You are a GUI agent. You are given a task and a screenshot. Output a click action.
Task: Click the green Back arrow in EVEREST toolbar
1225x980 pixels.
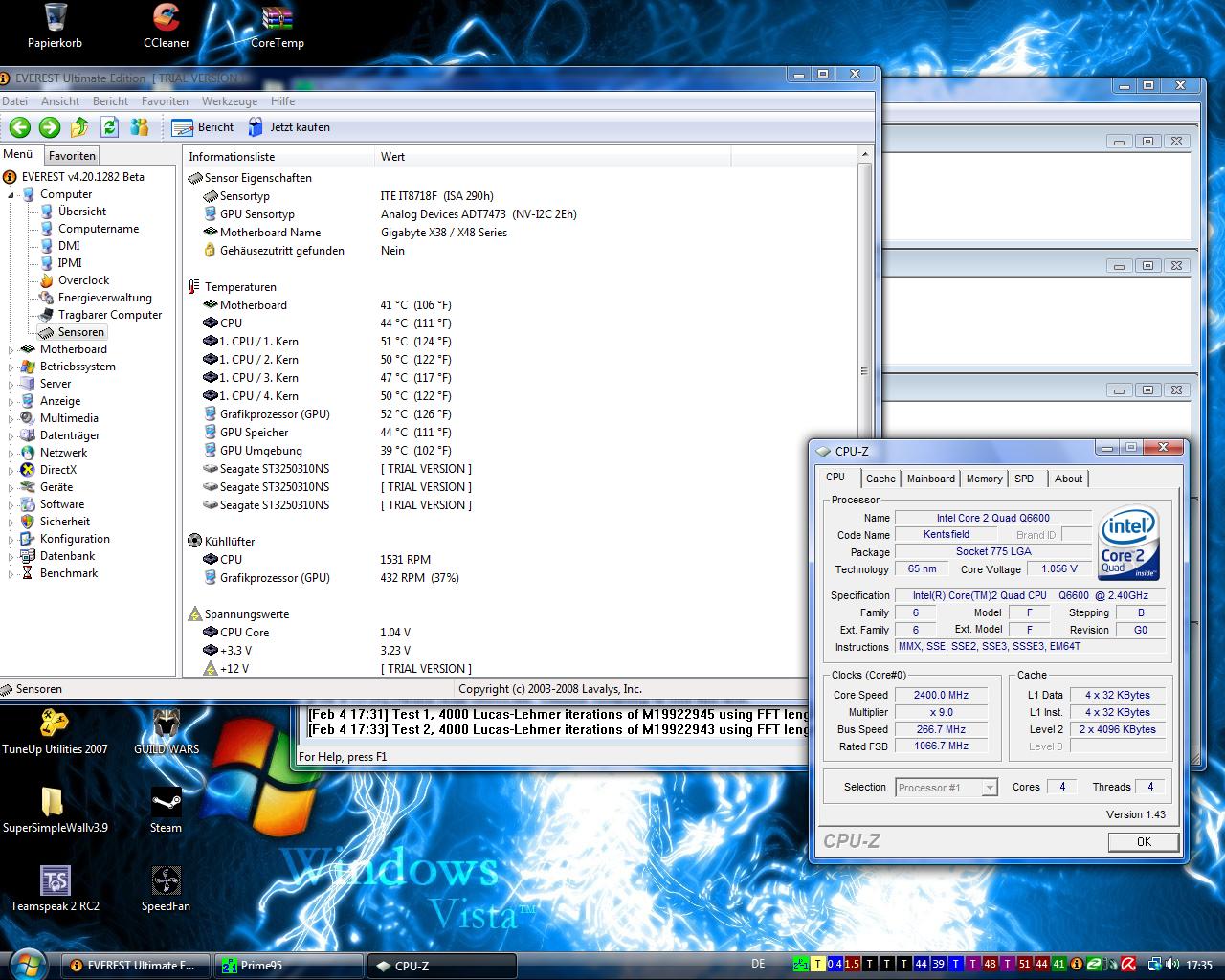coord(20,127)
